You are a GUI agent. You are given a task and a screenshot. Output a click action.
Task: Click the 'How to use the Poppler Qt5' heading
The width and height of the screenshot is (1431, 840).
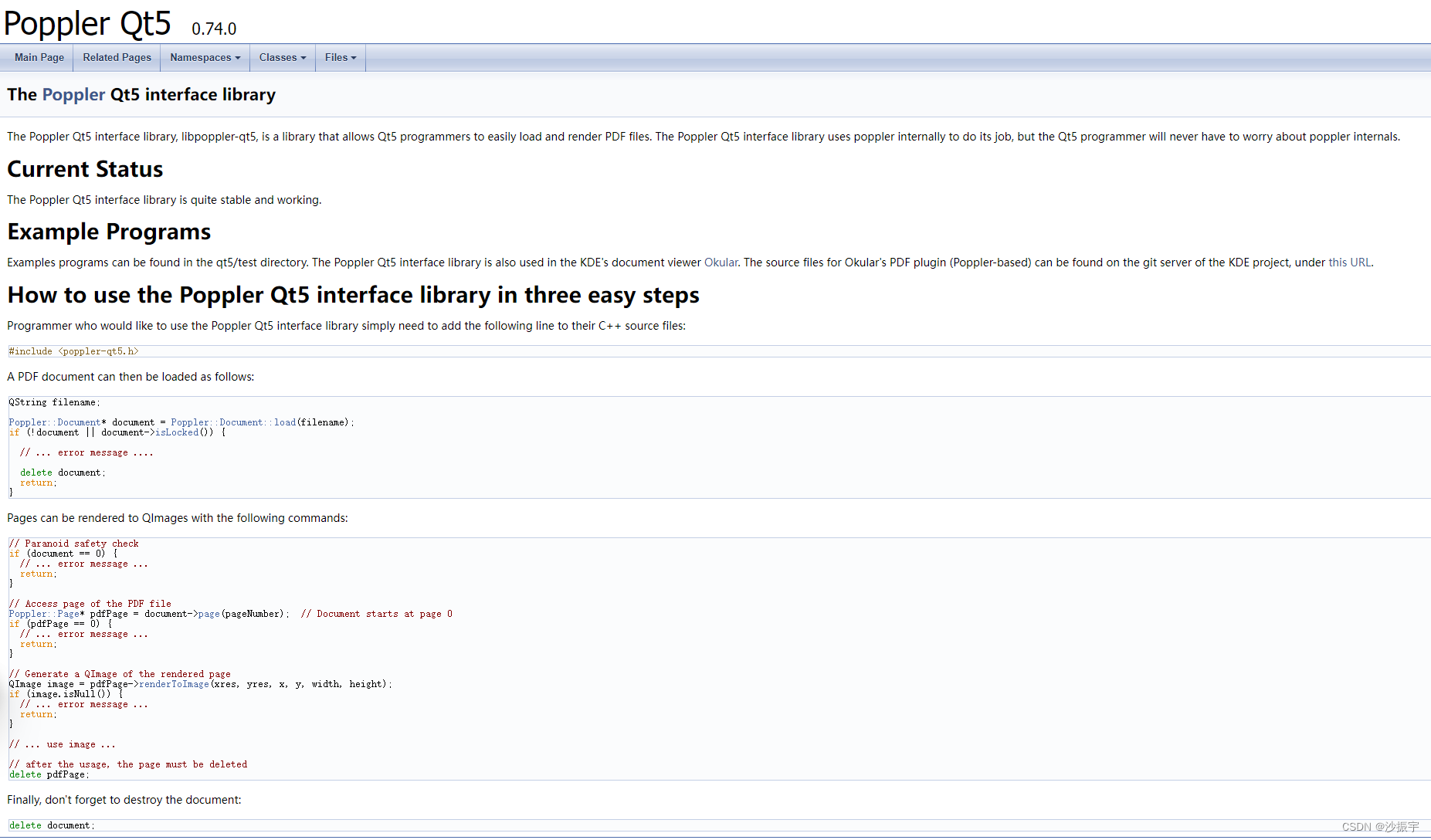point(353,295)
